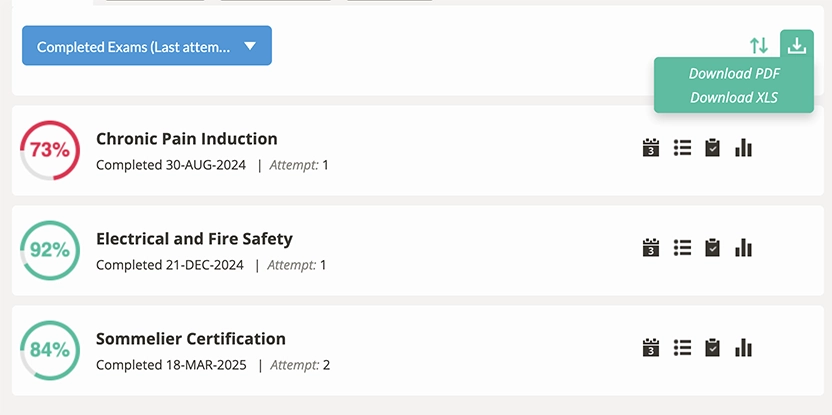Click the 92% score progress circle
This screenshot has height=415, width=832.
(x=49, y=250)
